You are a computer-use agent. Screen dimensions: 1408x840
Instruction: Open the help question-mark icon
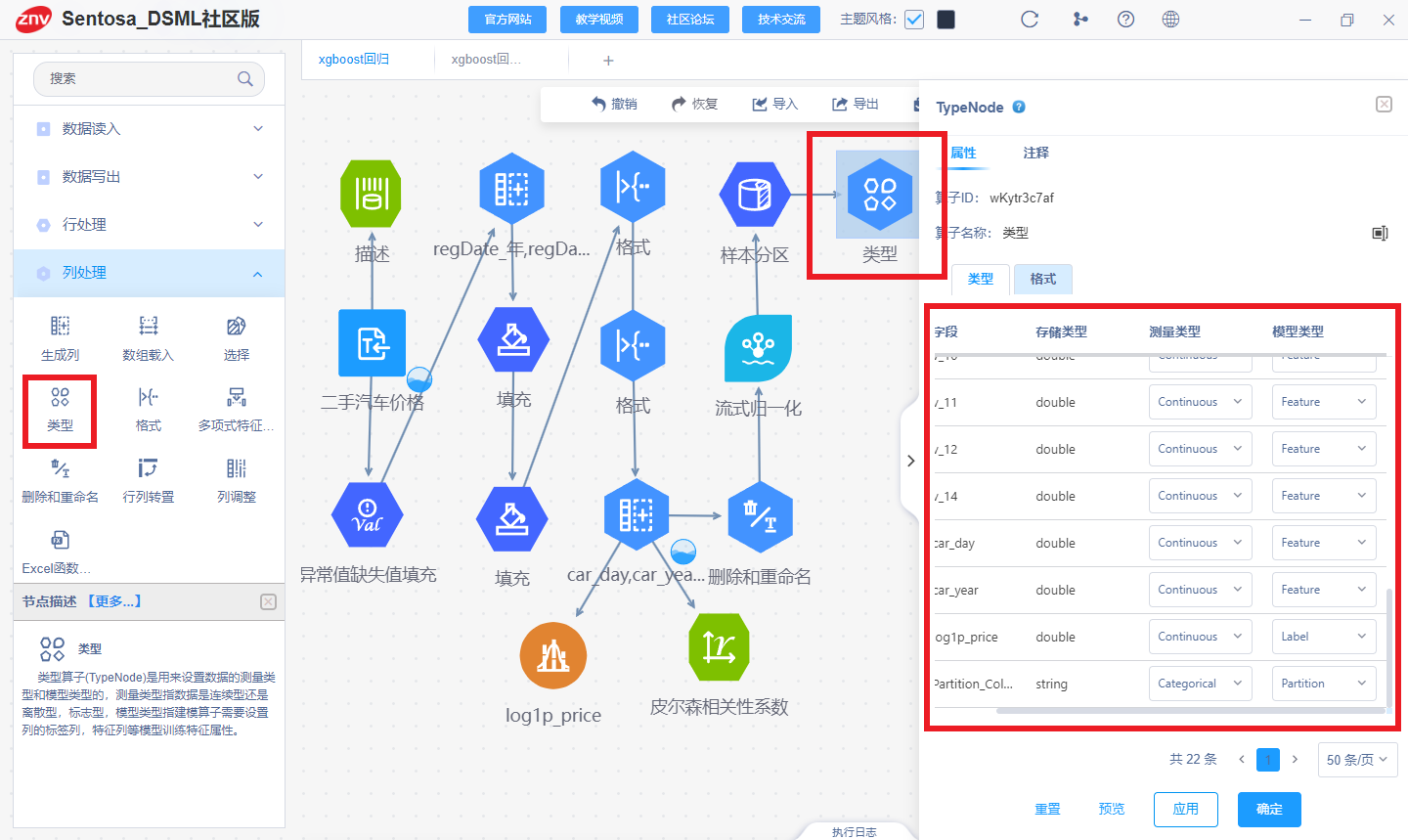(1125, 20)
